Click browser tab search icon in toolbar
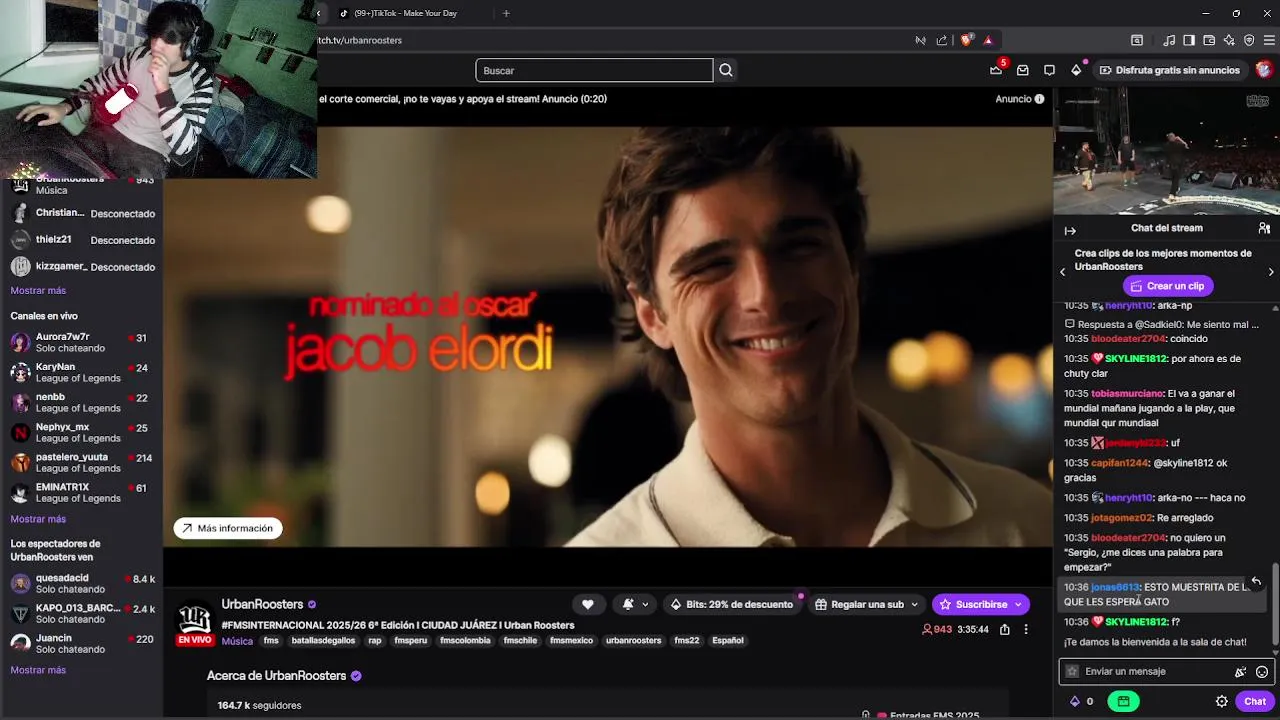Viewport: 1280px width, 720px height. [x=1137, y=40]
